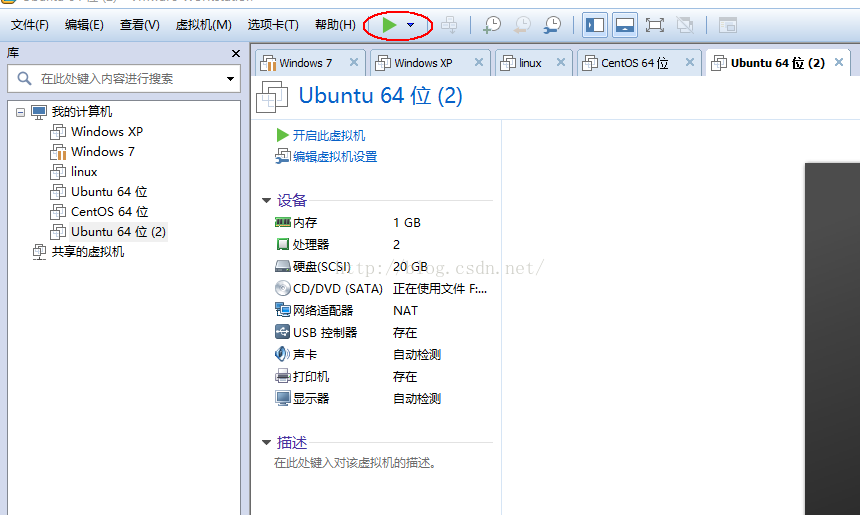Screen dimensions: 860x515
Task: Click the 20 GB hard disk value
Action: point(410,267)
